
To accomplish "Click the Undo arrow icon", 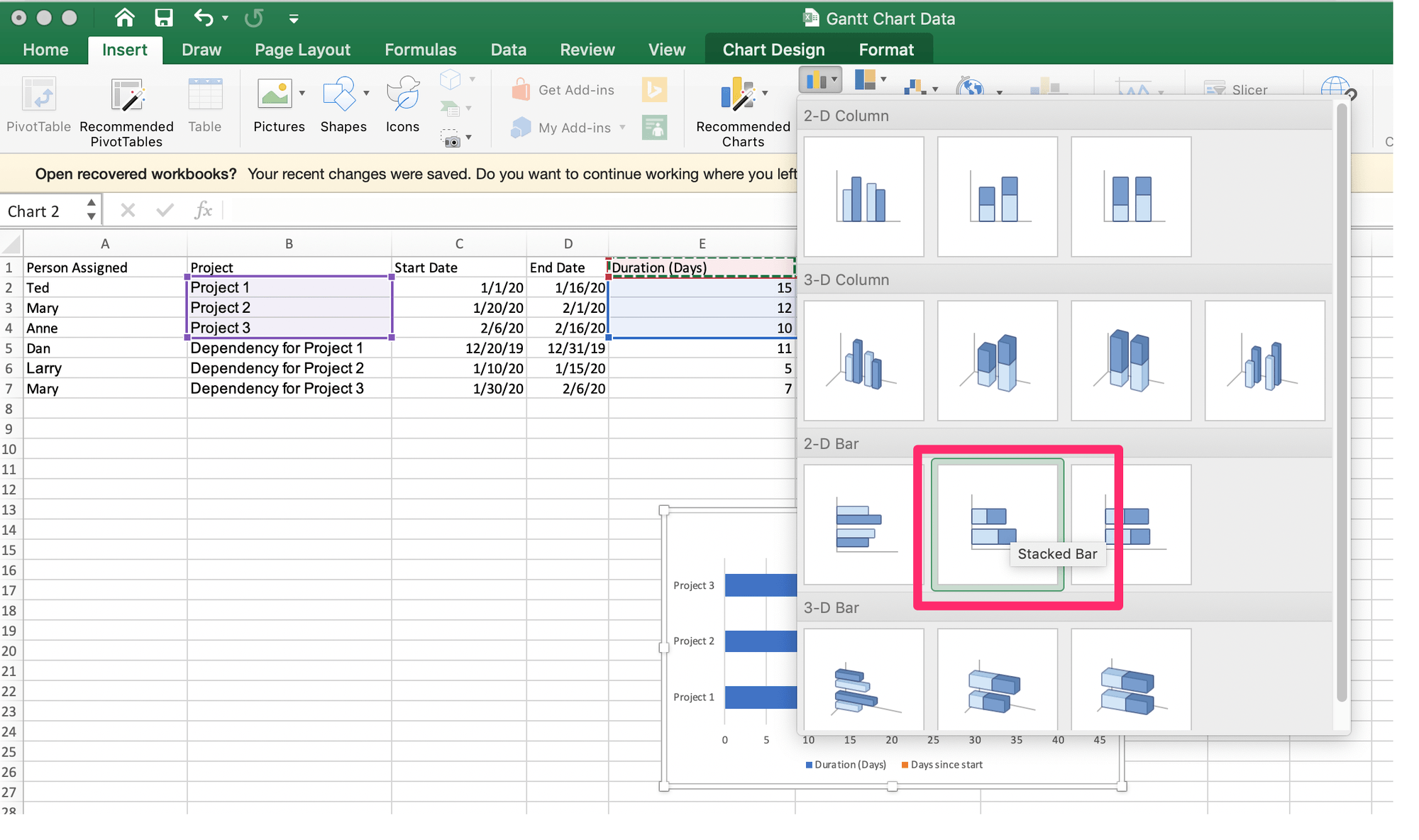I will pyautogui.click(x=204, y=18).
